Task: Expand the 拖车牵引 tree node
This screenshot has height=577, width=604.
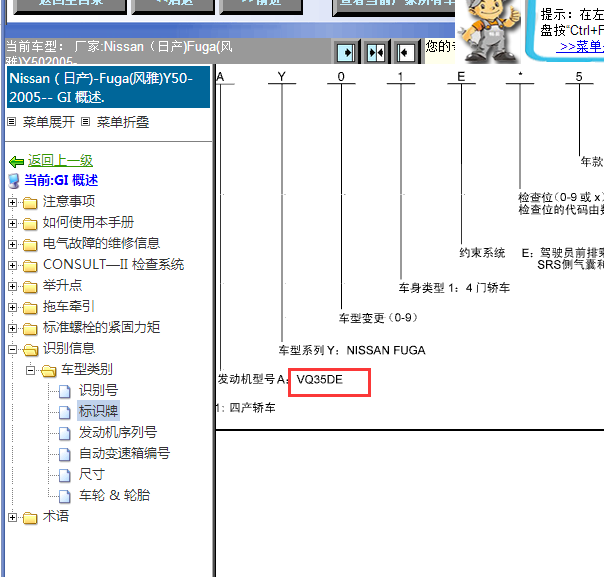Action: [x=12, y=307]
